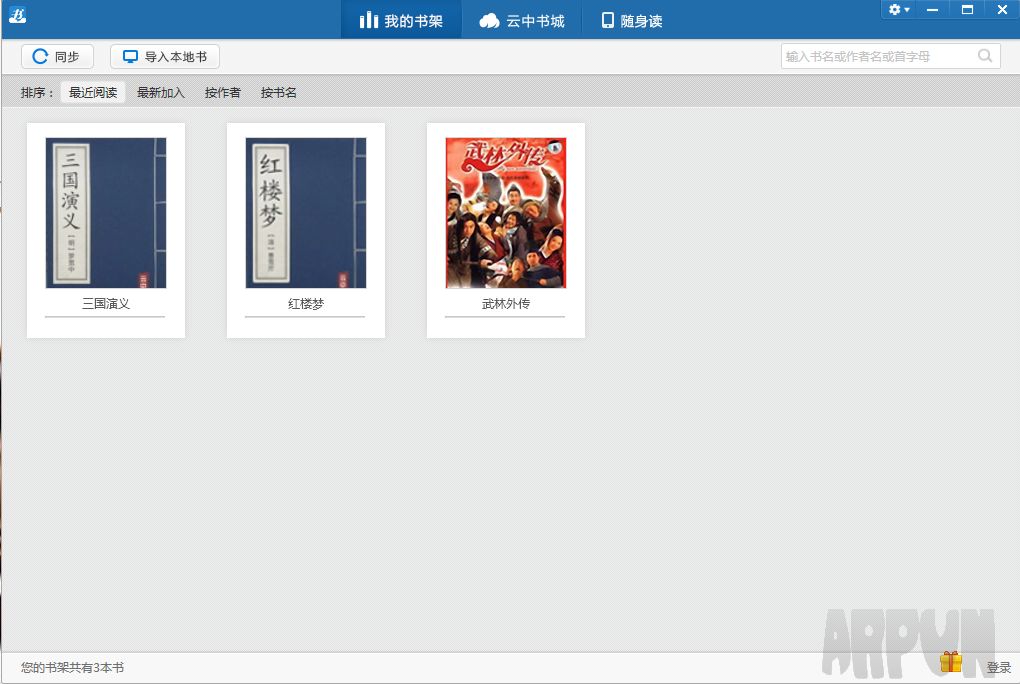The width and height of the screenshot is (1020, 684).
Task: Open the 云中书城 tab
Action: 522,21
